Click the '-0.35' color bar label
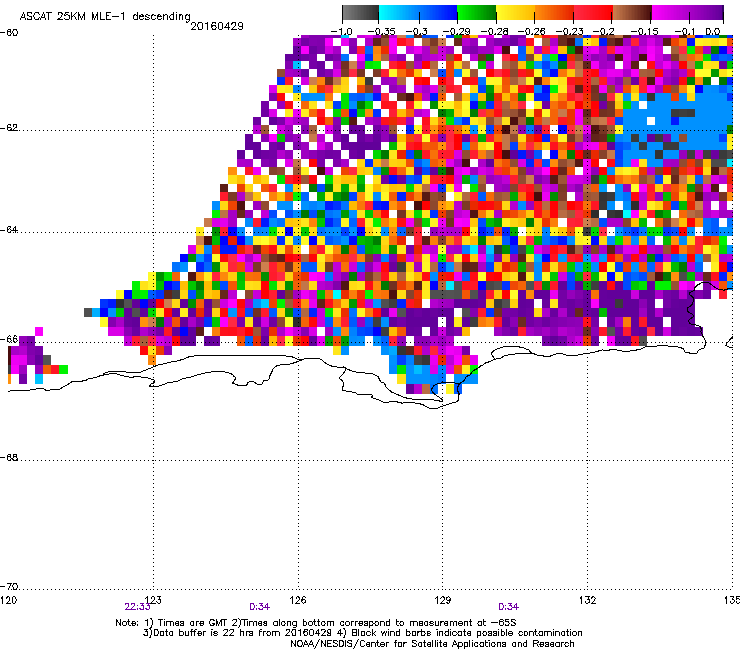Screen dimensions: 740x650 click(x=381, y=32)
